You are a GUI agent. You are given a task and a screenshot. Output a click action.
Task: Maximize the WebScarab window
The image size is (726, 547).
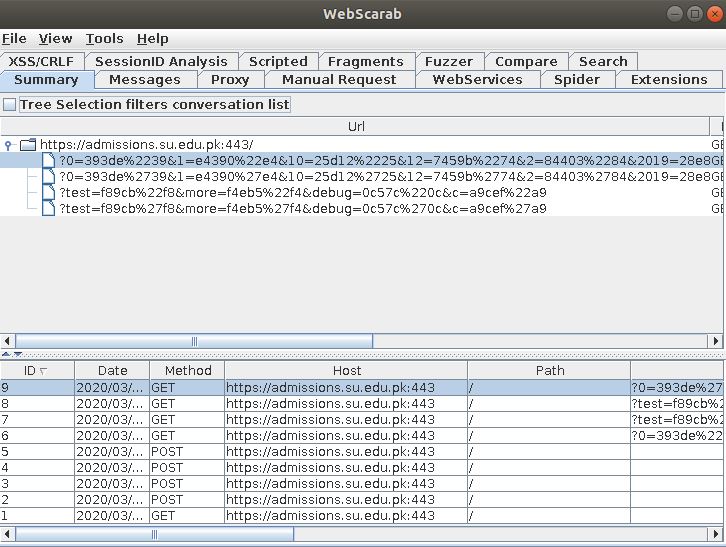click(695, 14)
